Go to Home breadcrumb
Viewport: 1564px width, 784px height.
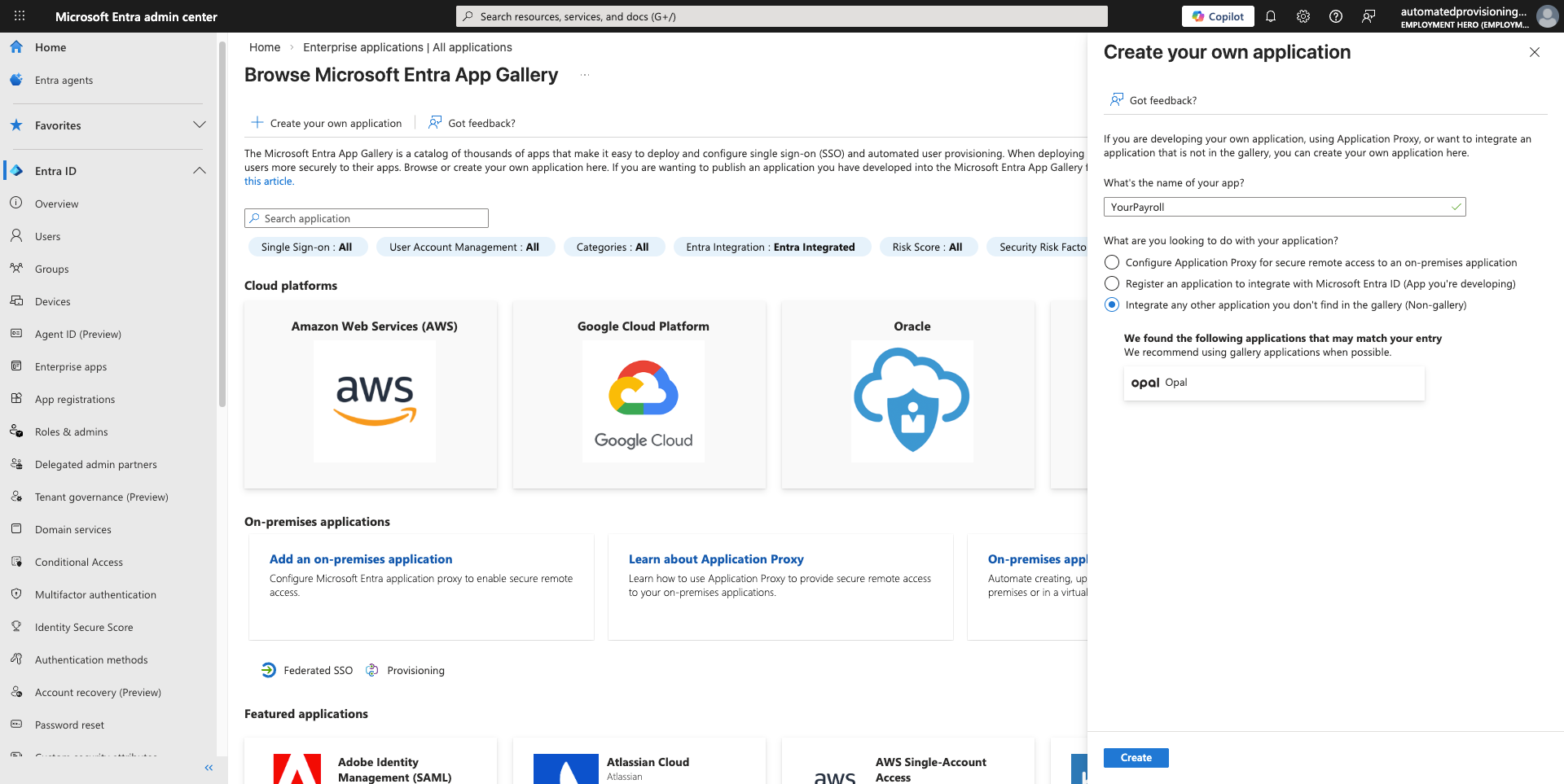[x=265, y=47]
